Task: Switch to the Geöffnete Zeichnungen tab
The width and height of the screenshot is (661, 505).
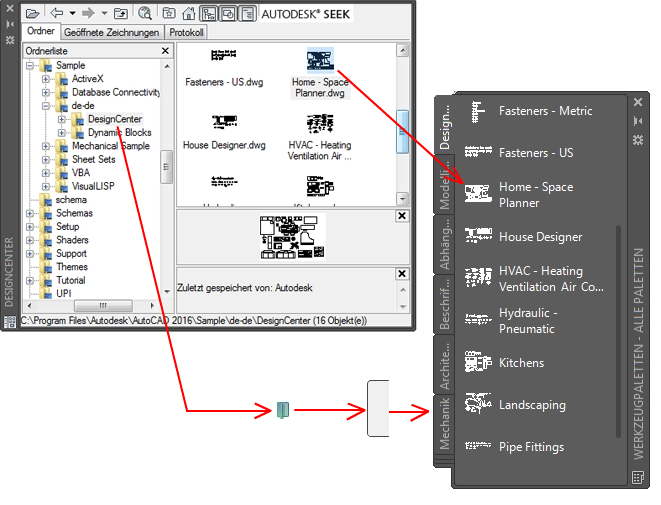Action: (112, 32)
